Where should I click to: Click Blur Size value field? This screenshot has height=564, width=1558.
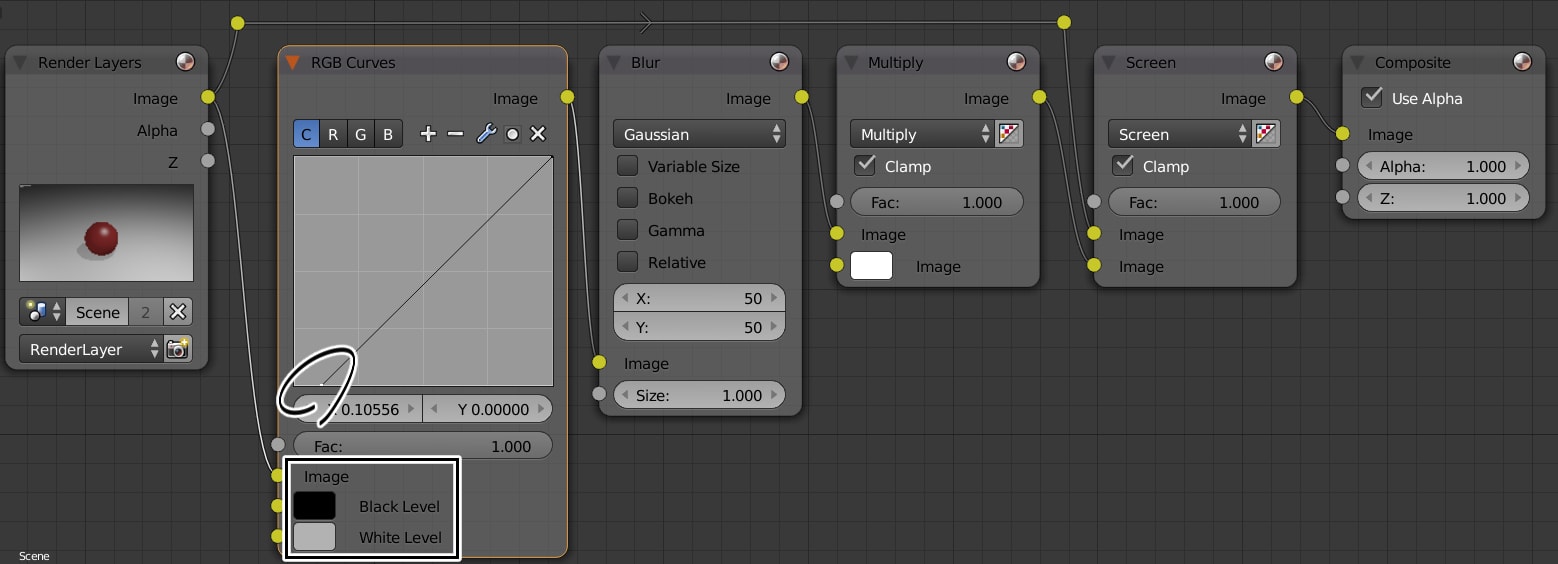click(699, 395)
